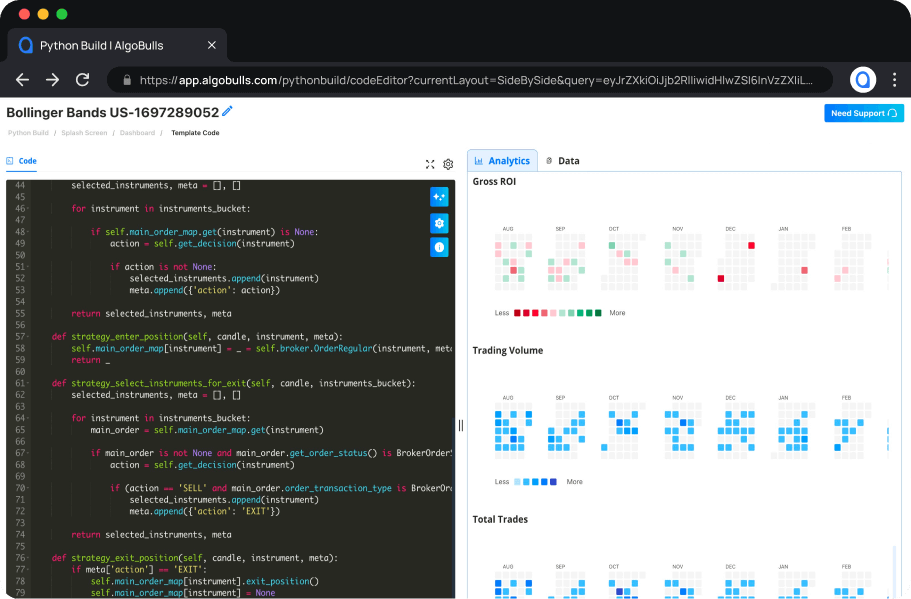911x599 pixels.
Task: Open the AlgoBulls profile avatar
Action: 863,80
